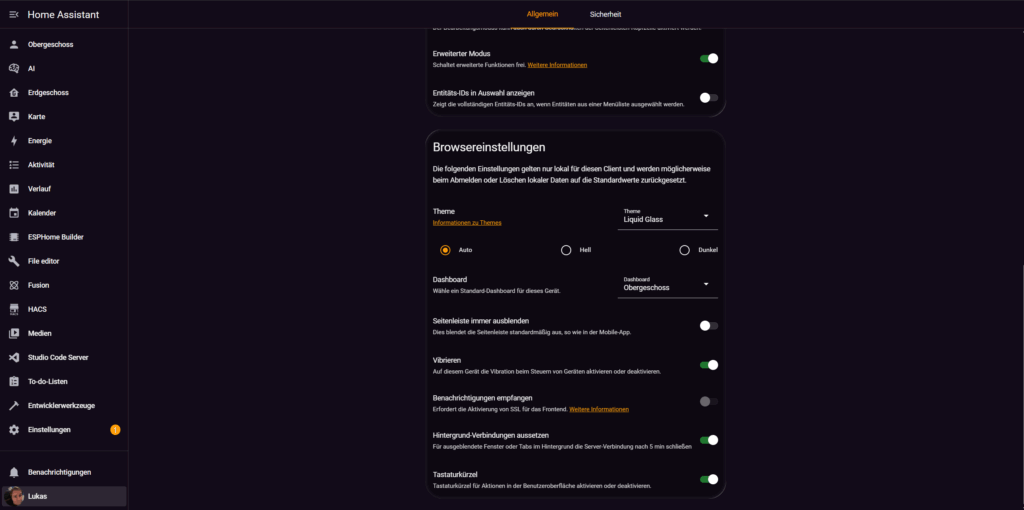The image size is (1024, 510).
Task: Enable Entitäts-IDs in Auswahl anzeigen
Action: tap(708, 98)
